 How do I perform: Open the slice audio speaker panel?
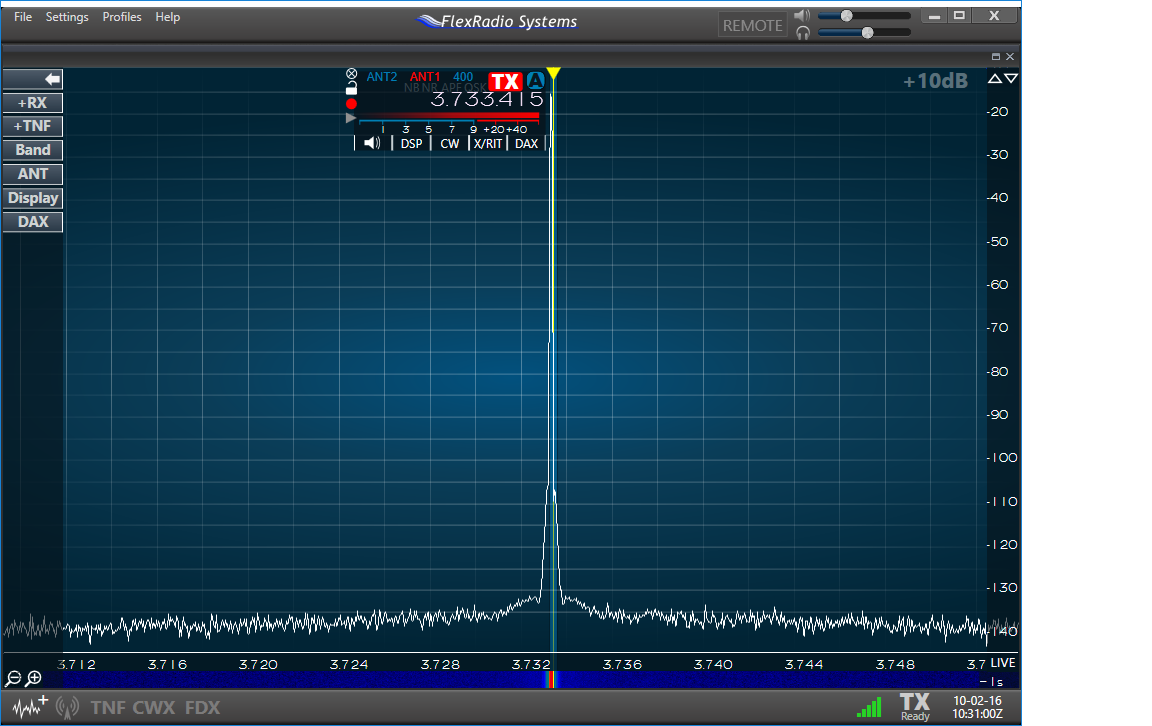372,143
